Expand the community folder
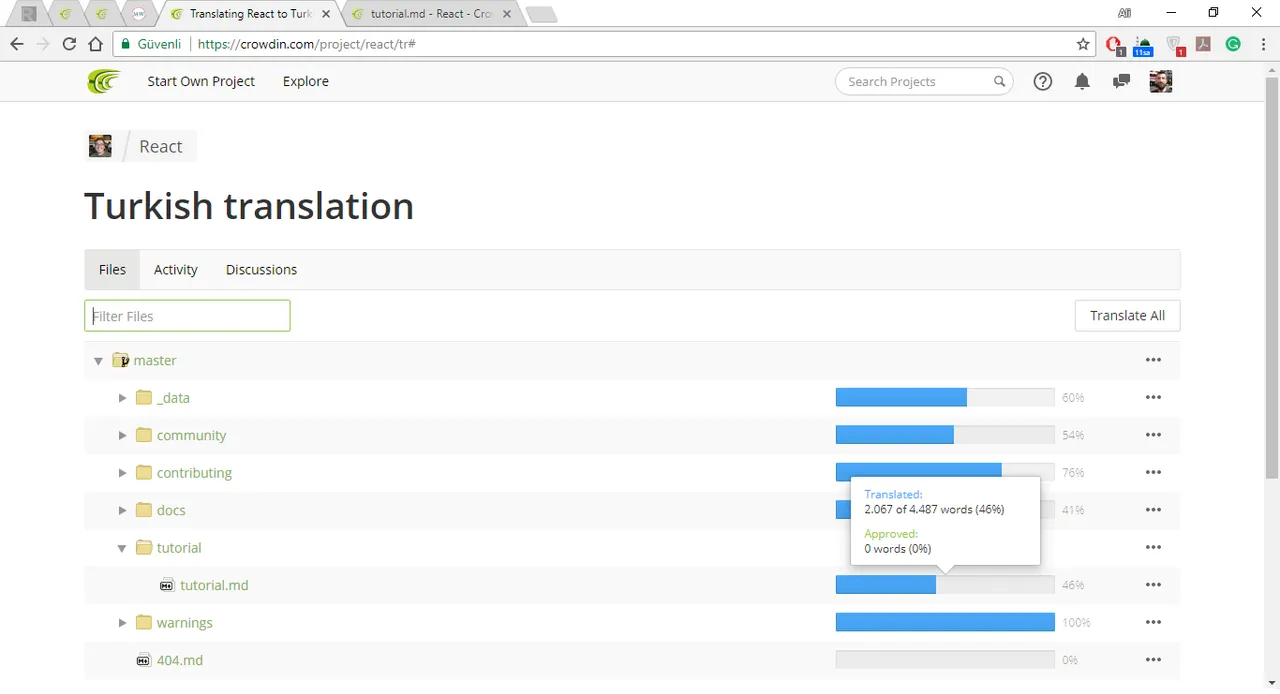The width and height of the screenshot is (1280, 694). 122,435
